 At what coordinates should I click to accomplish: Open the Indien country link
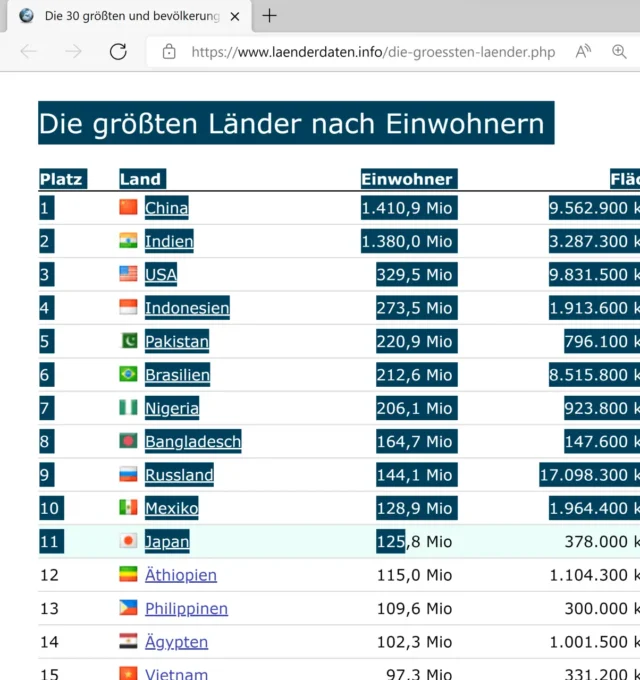pyautogui.click(x=169, y=241)
